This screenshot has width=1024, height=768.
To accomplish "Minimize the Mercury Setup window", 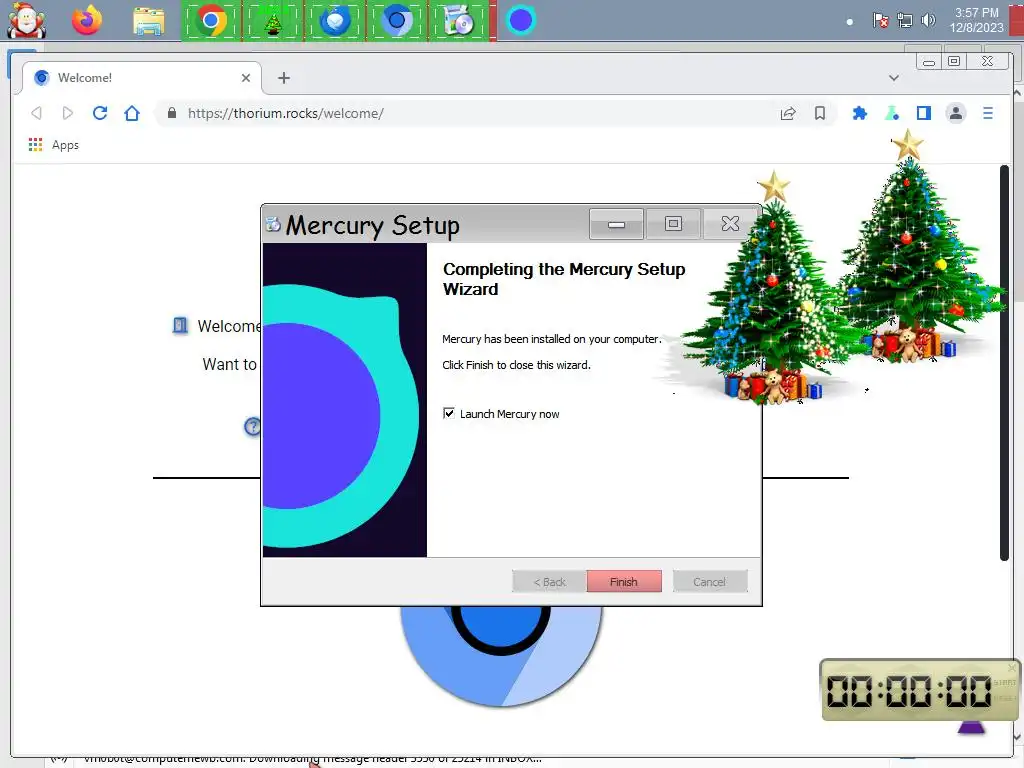I will point(616,224).
